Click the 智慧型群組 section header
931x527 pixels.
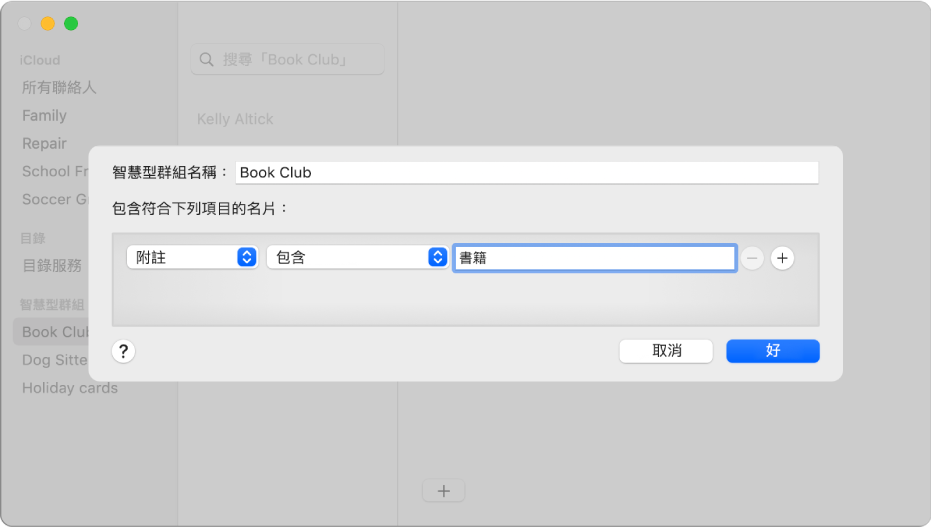click(x=52, y=304)
